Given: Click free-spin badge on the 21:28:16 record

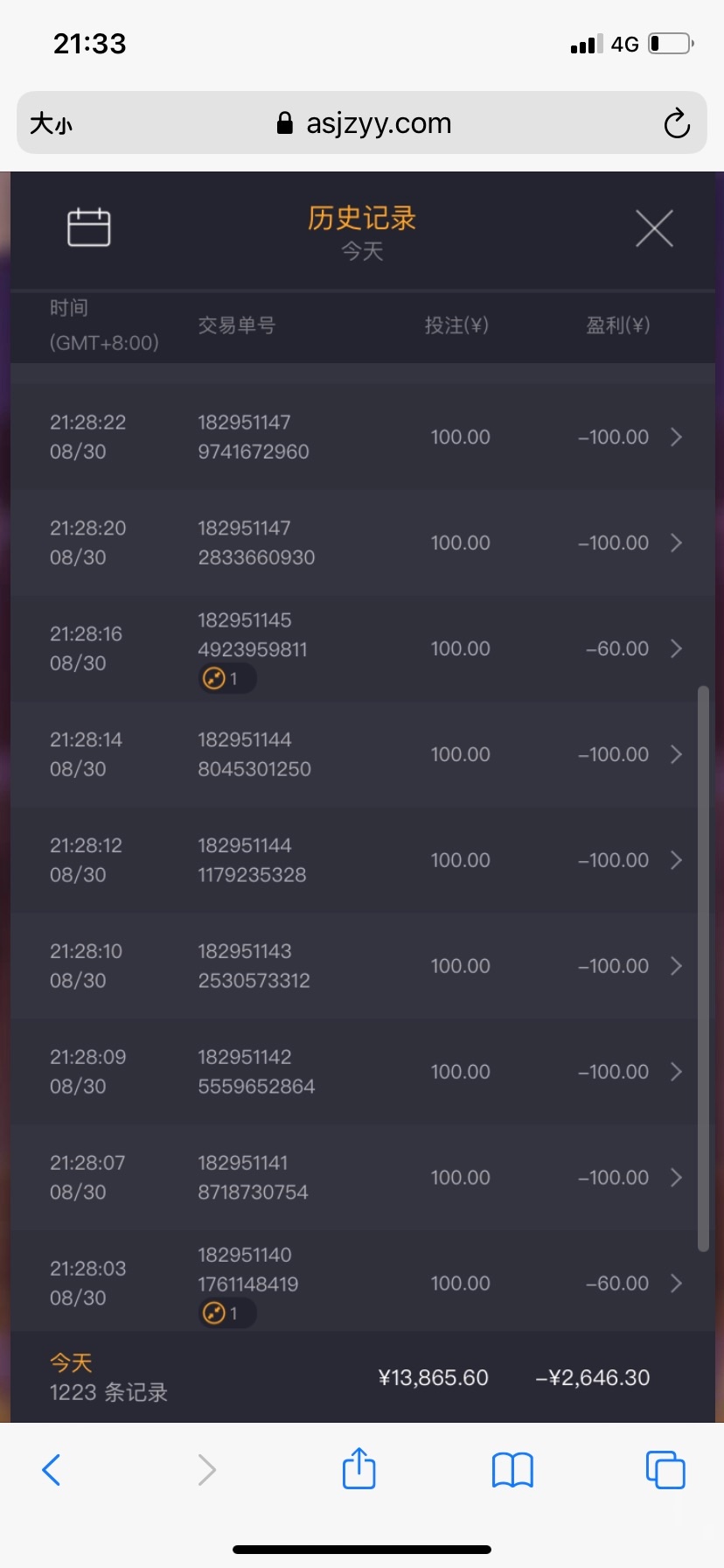Looking at the screenshot, I should 226,679.
